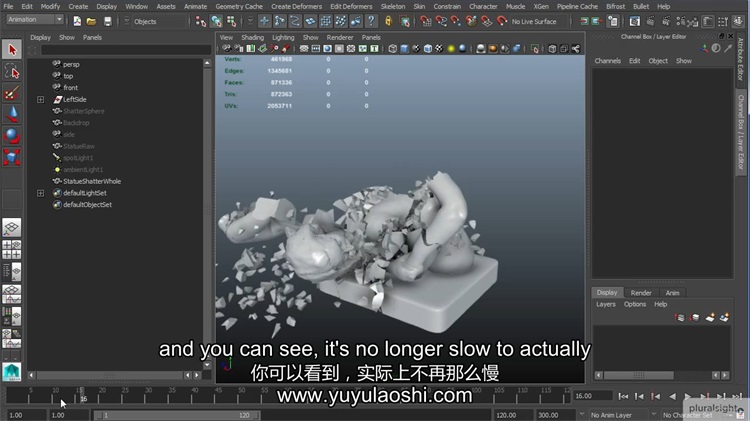Screen dimensions: 750x421
Task: Click the playback range slider bar
Action: pyautogui.click(x=178, y=415)
